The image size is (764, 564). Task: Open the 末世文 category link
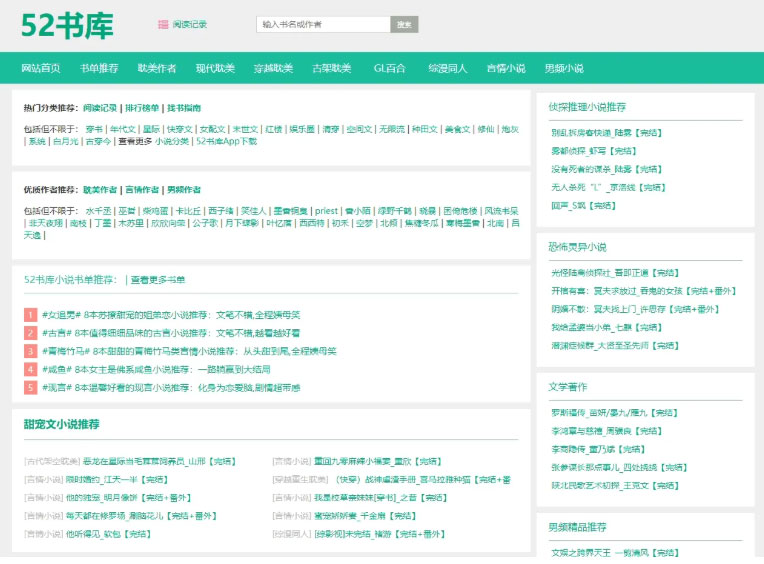(245, 129)
